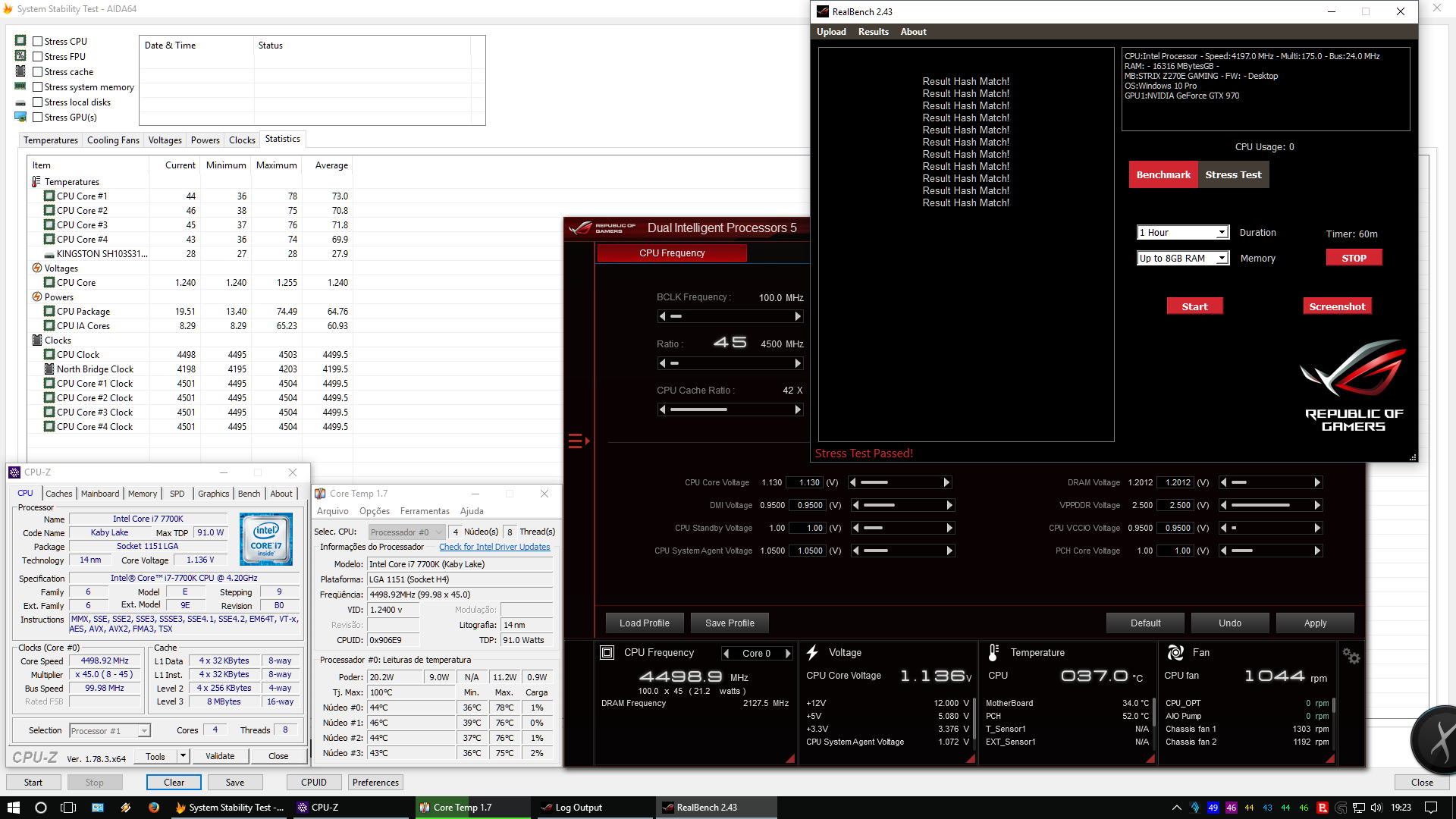This screenshot has width=1456, height=819.
Task: Click Powers group icon in statistics
Action: coord(36,297)
